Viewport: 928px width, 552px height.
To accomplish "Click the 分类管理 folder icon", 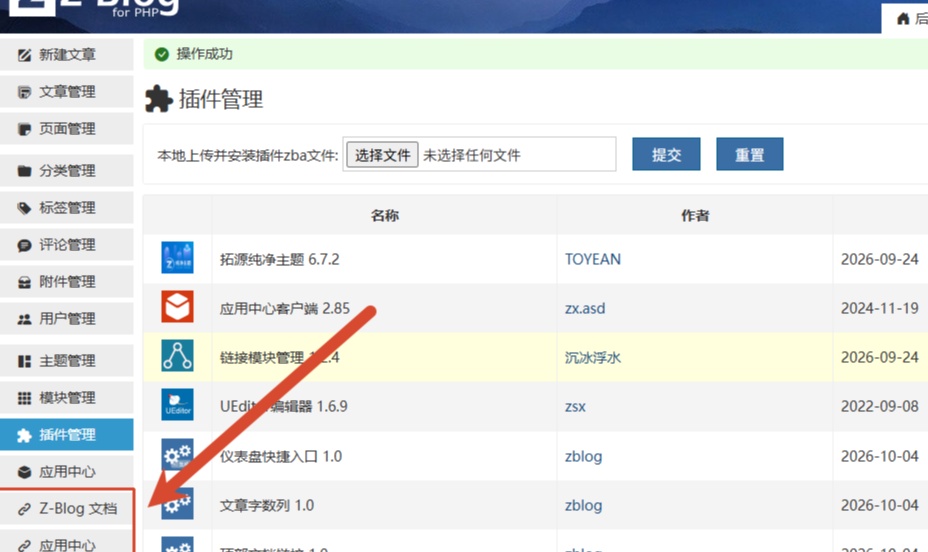I will tap(24, 172).
